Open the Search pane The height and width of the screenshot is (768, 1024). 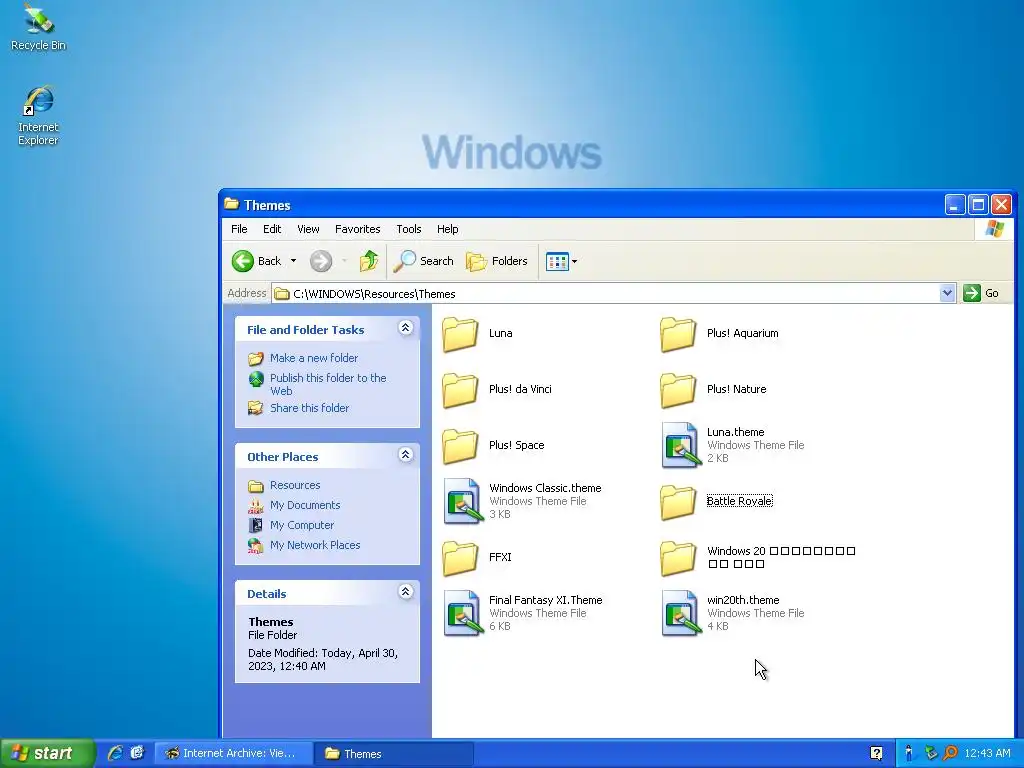click(423, 261)
